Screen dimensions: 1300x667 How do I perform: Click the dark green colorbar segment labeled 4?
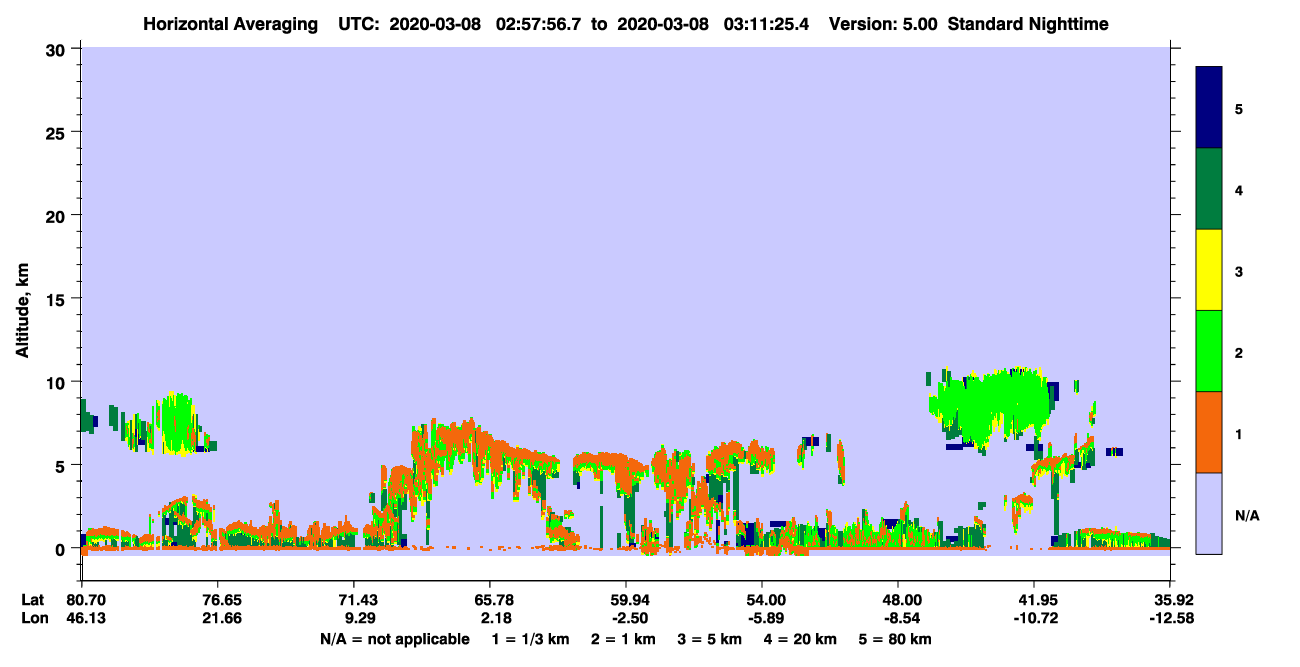tap(1209, 189)
